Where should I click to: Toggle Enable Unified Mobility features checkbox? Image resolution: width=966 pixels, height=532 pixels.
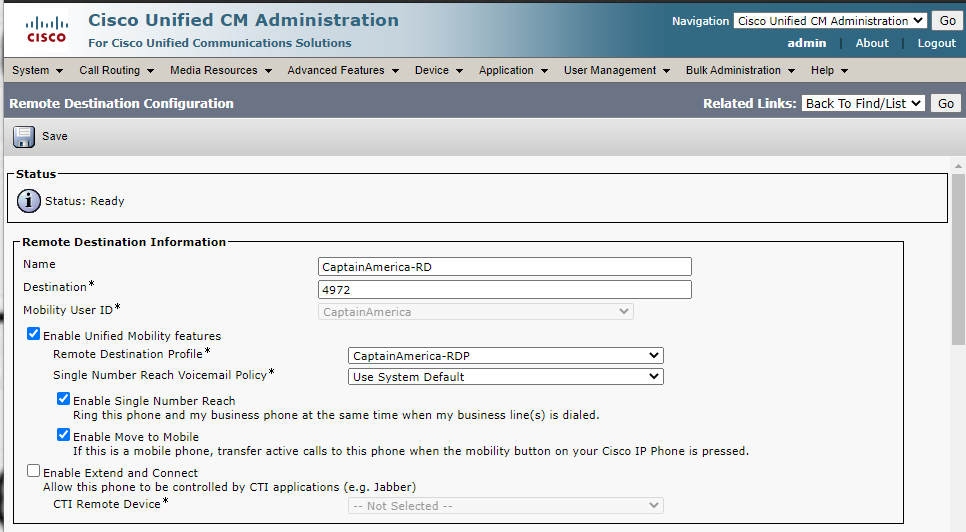[x=33, y=335]
